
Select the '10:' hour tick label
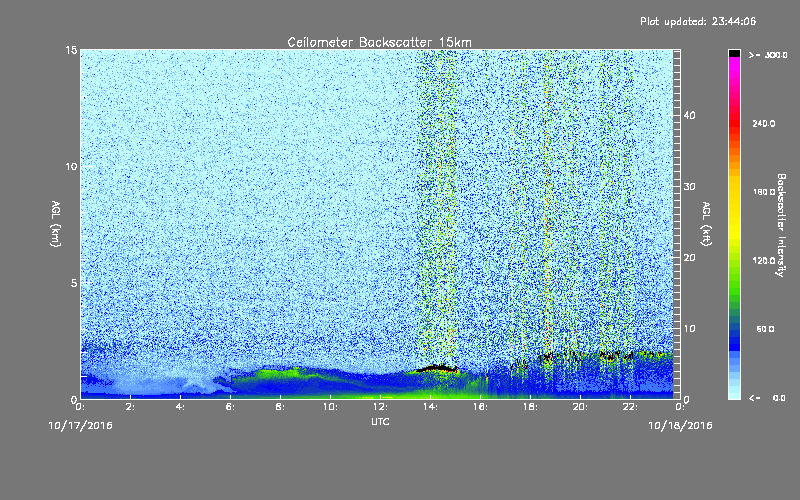pos(331,407)
